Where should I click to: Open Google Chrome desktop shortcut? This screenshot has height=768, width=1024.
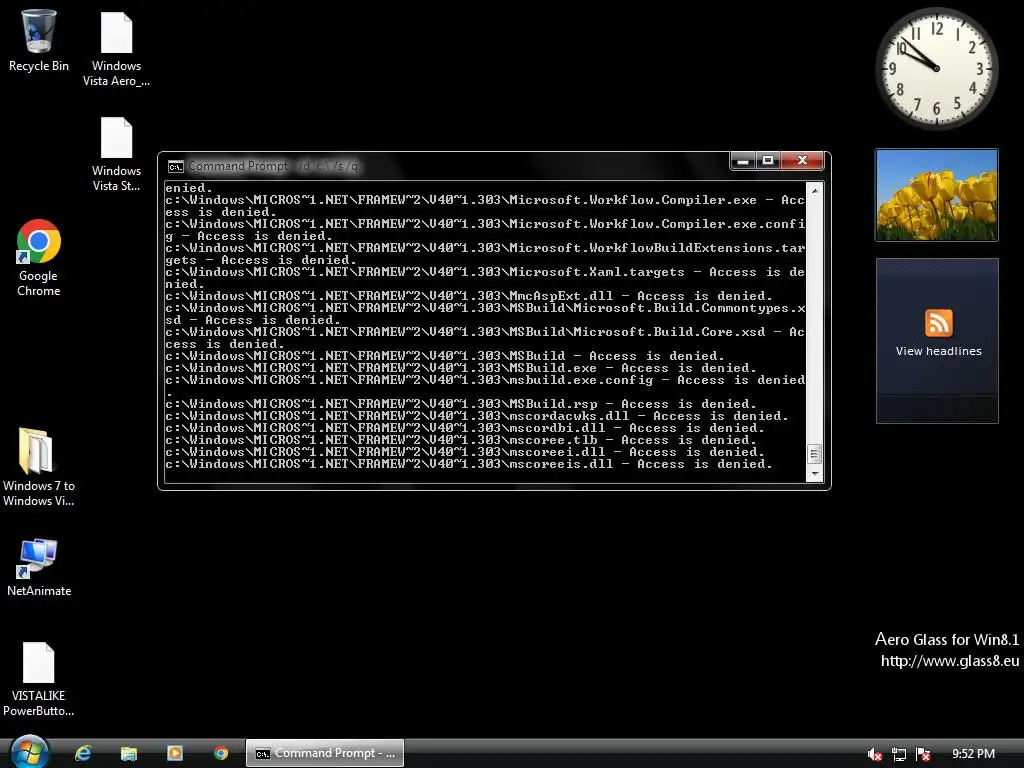point(39,258)
